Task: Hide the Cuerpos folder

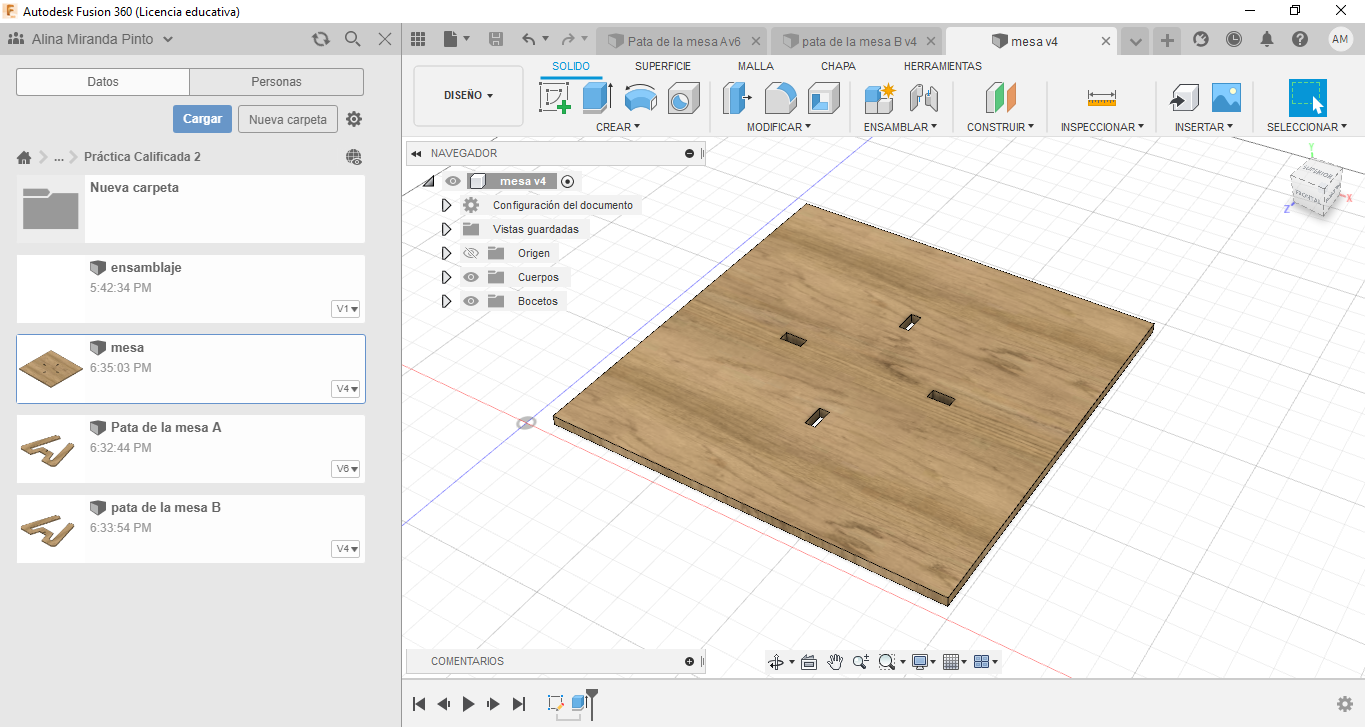Action: [471, 277]
